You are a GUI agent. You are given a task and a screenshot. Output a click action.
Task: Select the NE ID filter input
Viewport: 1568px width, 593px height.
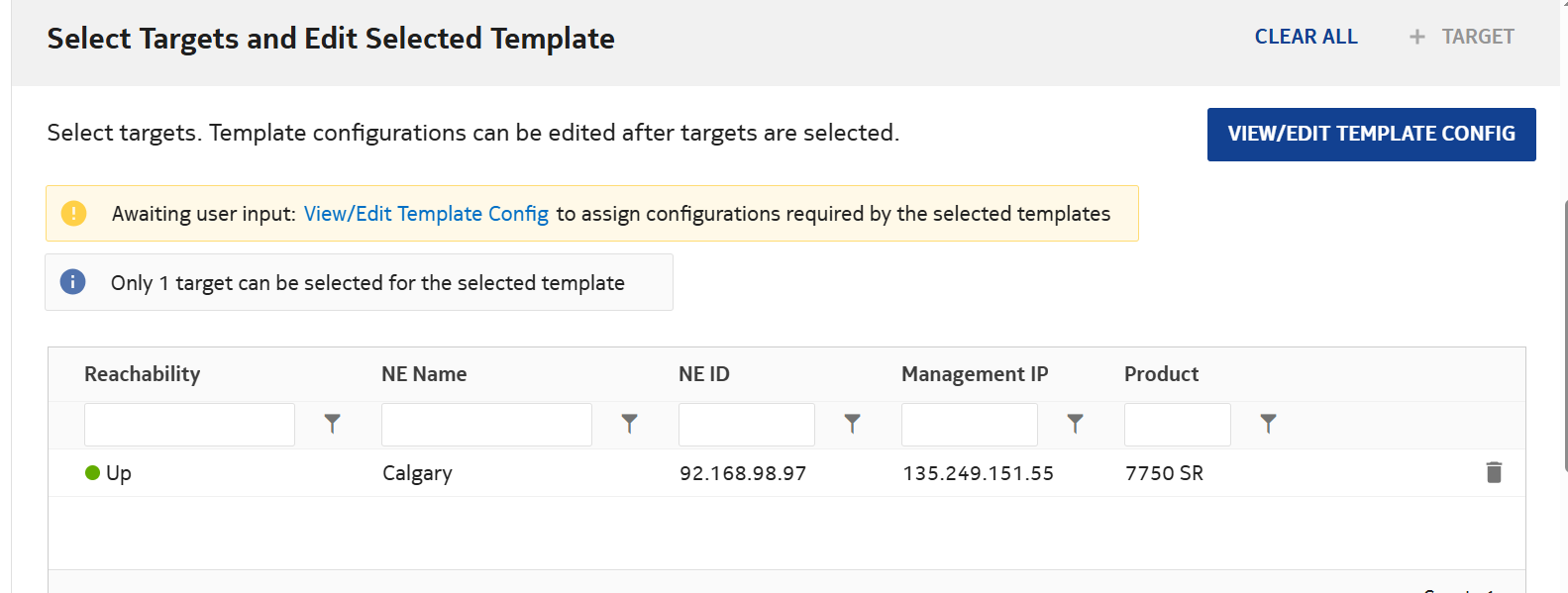746,425
